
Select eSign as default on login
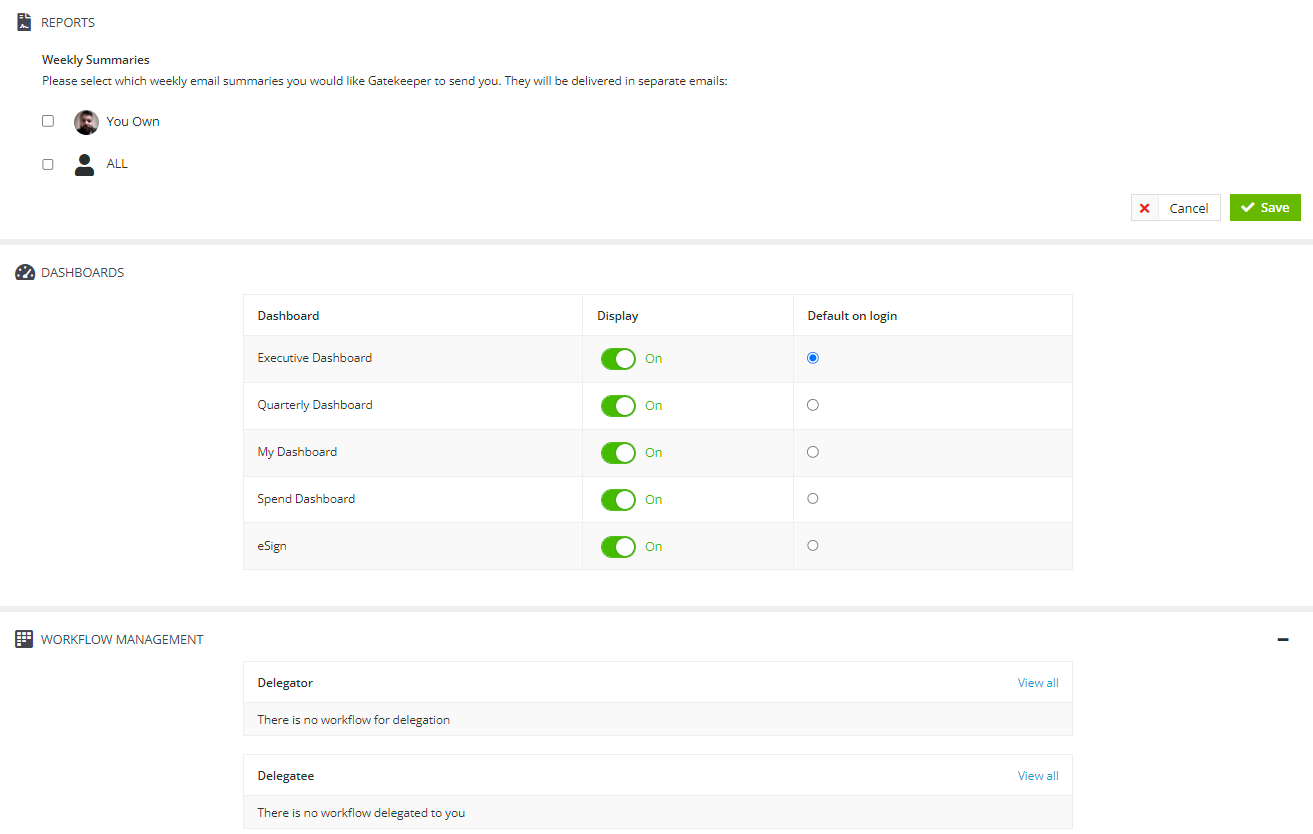(x=813, y=545)
